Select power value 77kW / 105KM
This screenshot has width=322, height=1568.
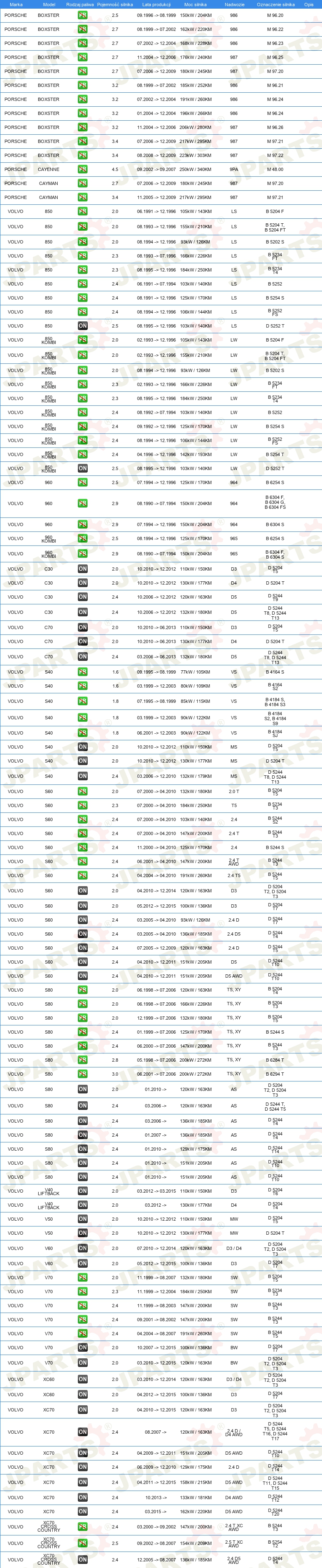196,672
